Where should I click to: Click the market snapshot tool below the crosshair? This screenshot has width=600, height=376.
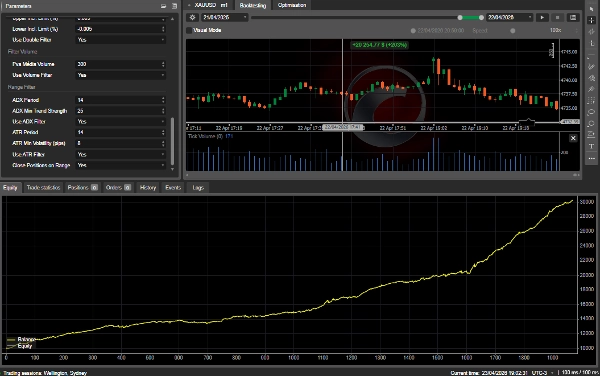[x=592, y=32]
